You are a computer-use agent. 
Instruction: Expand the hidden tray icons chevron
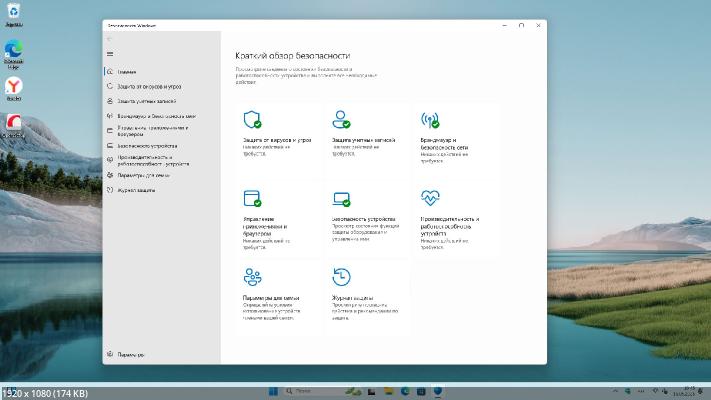(x=615, y=391)
